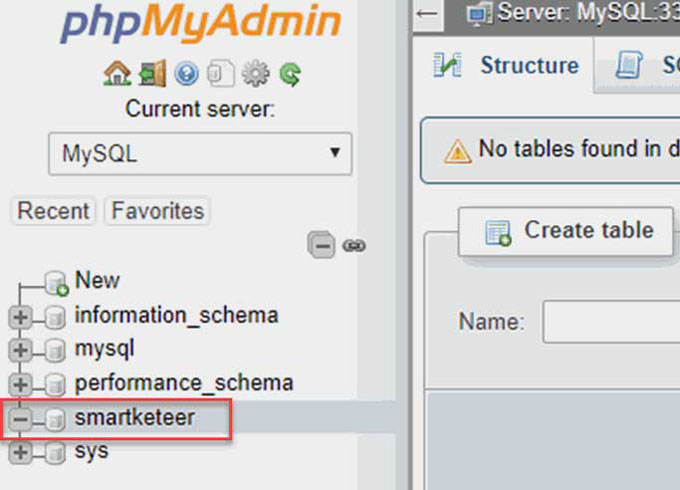This screenshot has height=490, width=680.
Task: Collapse the smartketeer database node
Action: (20, 419)
